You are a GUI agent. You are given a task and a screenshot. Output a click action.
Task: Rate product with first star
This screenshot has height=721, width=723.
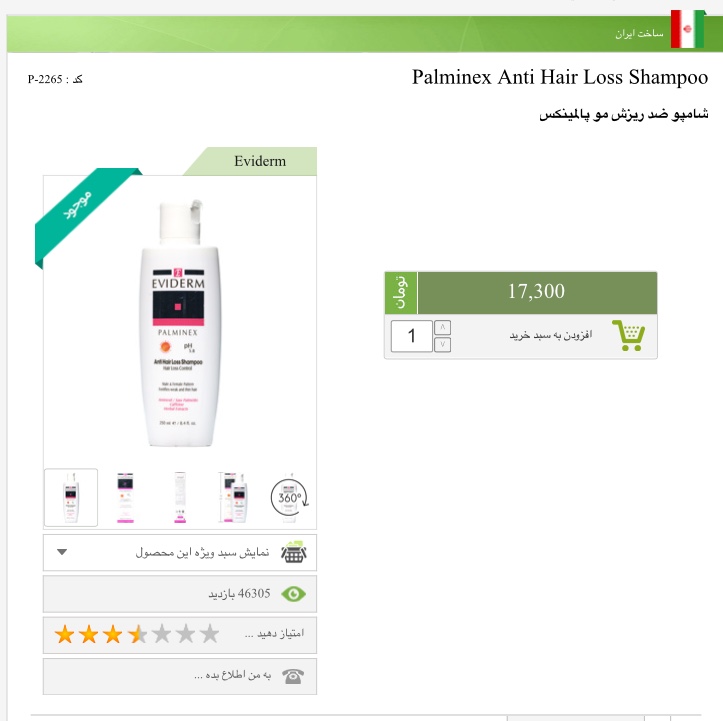click(64, 635)
